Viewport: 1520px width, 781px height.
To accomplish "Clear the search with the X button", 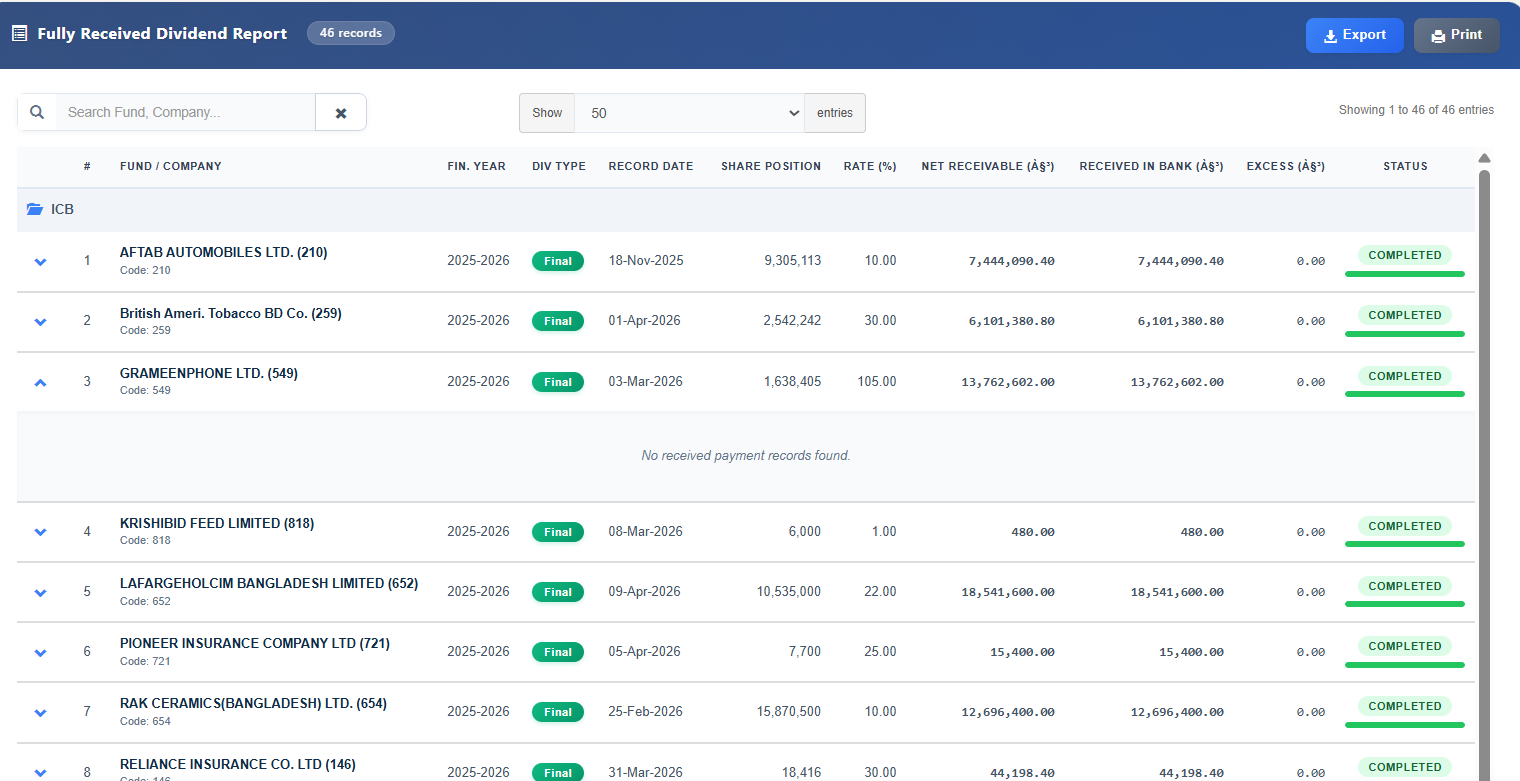I will pyautogui.click(x=341, y=113).
